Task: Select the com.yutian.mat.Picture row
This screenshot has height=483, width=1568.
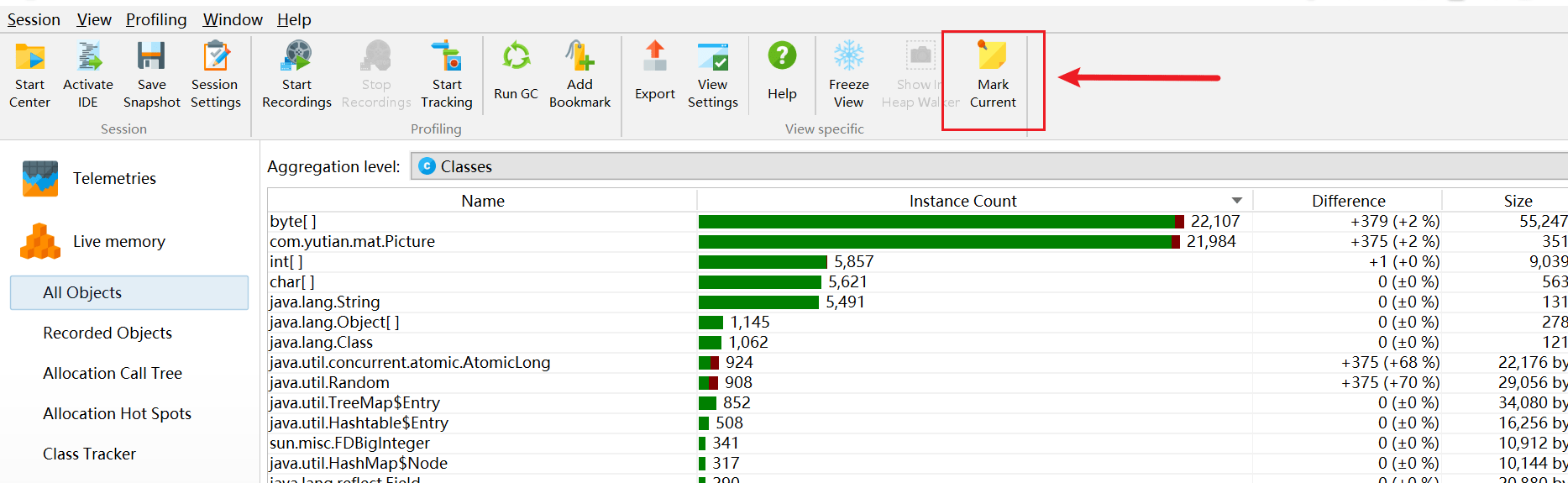Action: (x=352, y=242)
